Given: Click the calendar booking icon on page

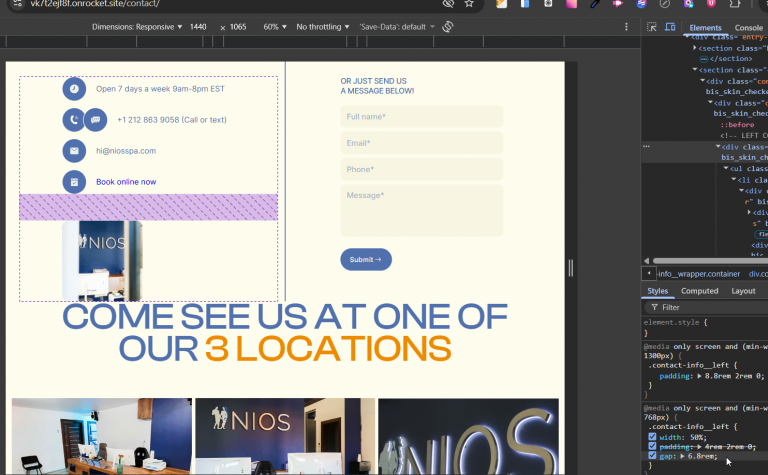Looking at the screenshot, I should 74,182.
